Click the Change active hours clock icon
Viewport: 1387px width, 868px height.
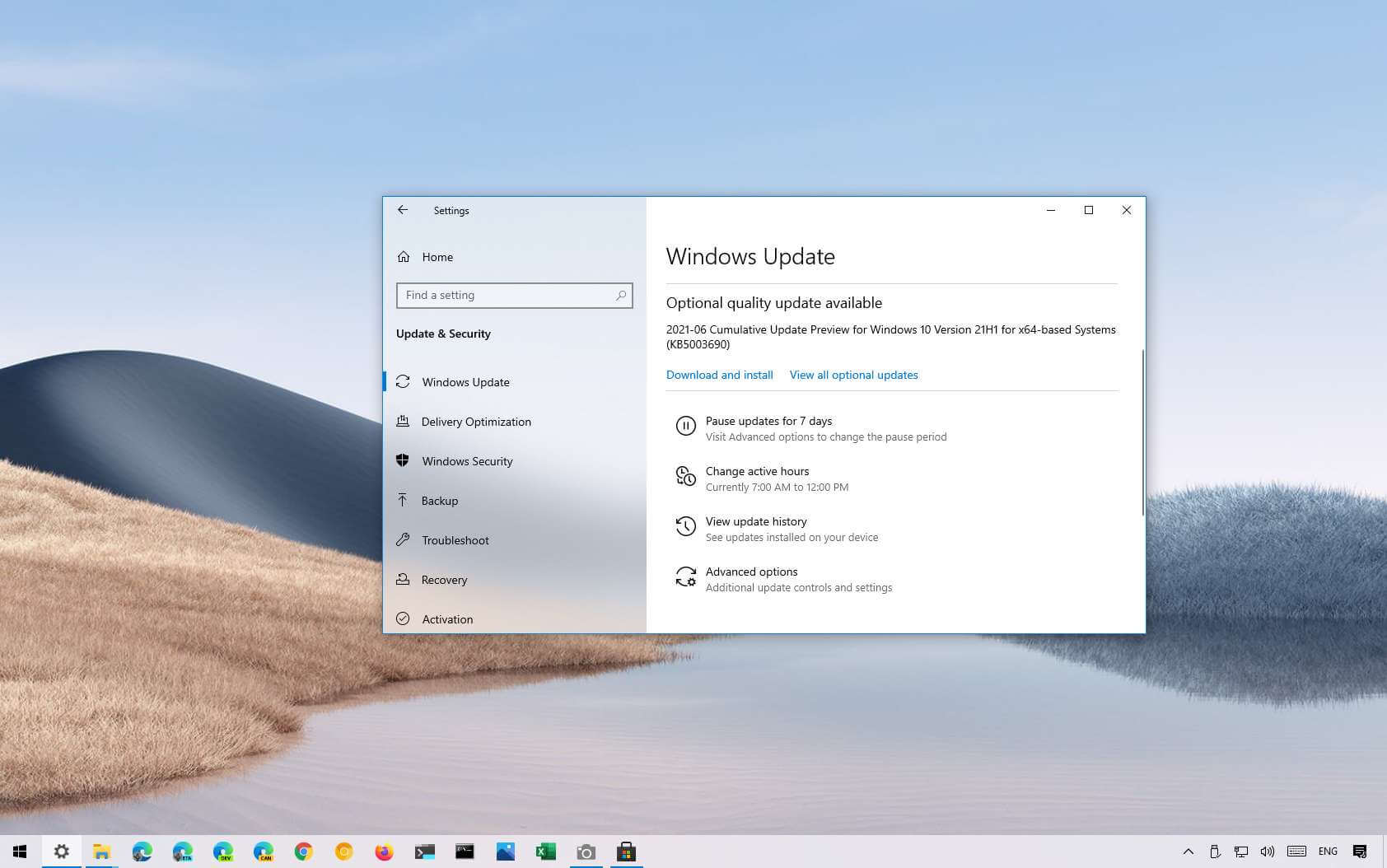tap(686, 476)
